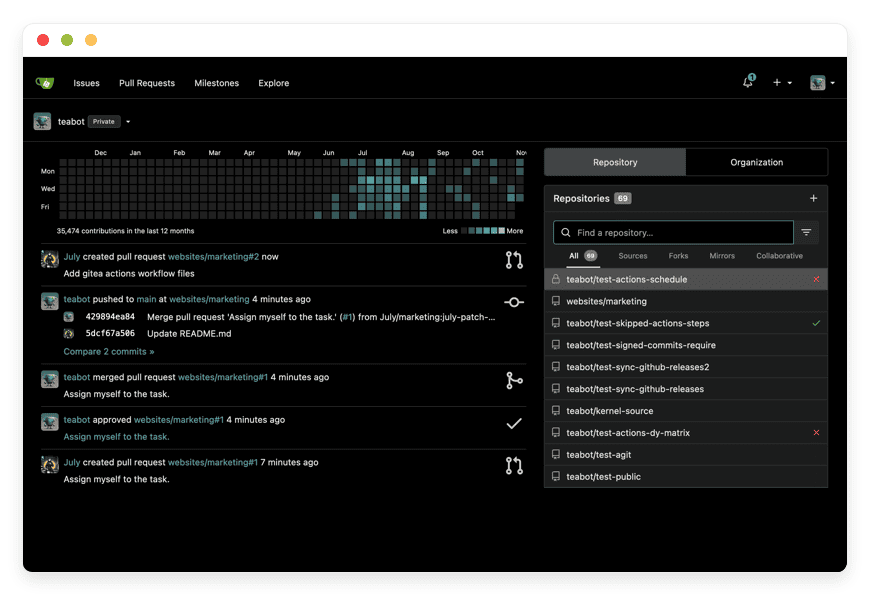This screenshot has width=870, height=595.
Task: Click a bright July cell in contribution heatmap
Action: [371, 180]
